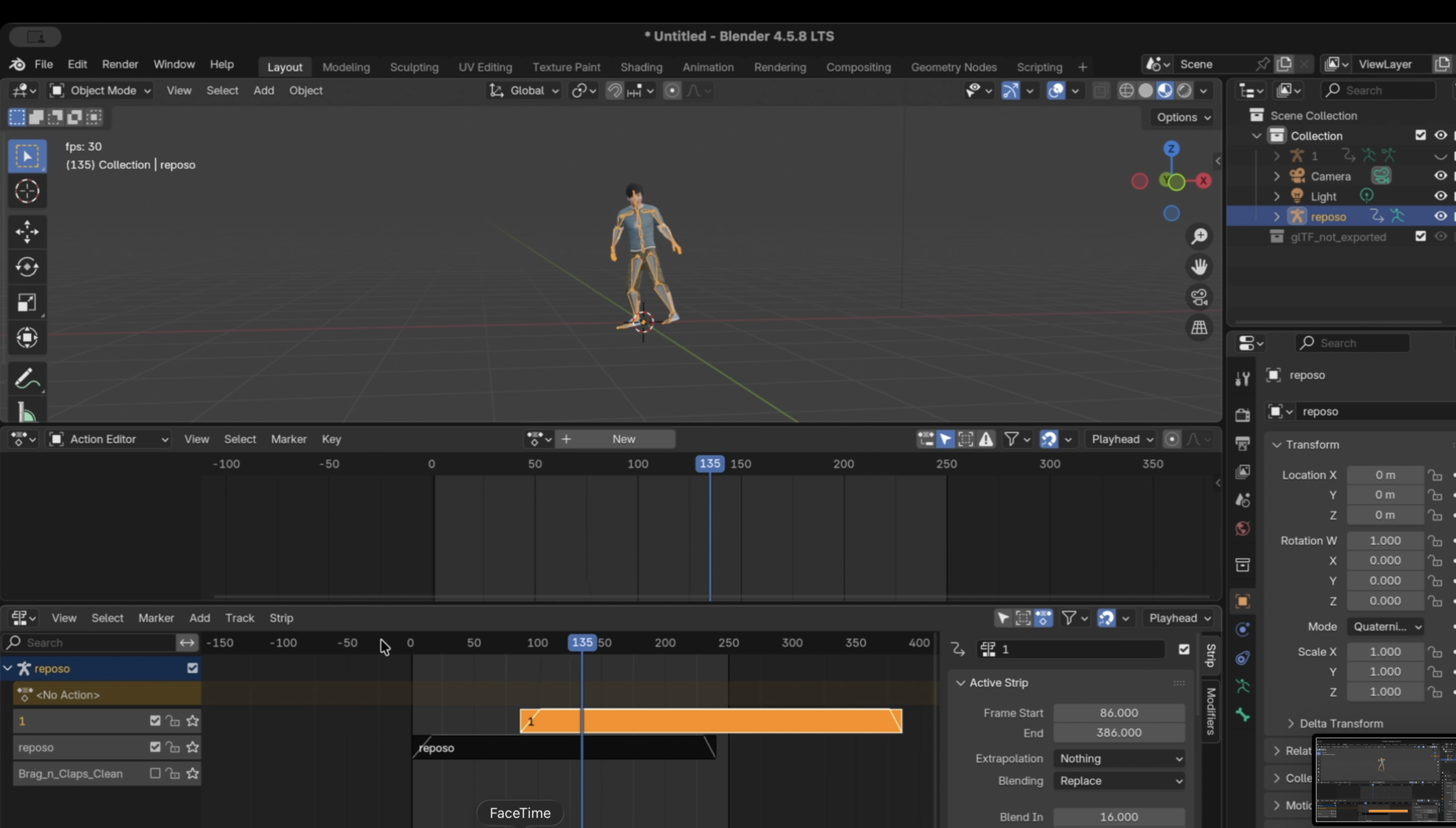Open the Extrapolation dropdown set to Nothing
Screen dimensions: 1456x828
click(1119, 759)
